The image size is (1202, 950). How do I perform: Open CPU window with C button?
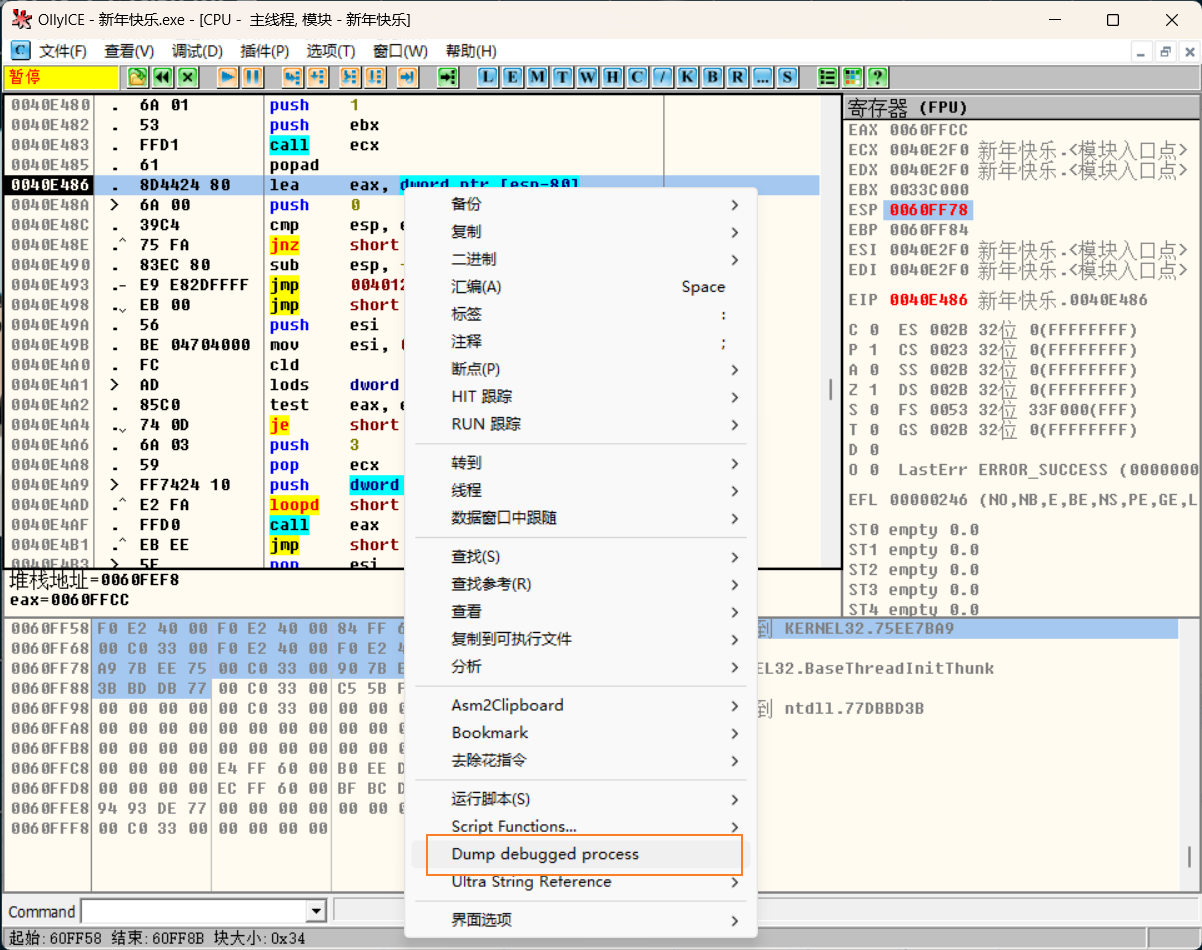[x=638, y=77]
